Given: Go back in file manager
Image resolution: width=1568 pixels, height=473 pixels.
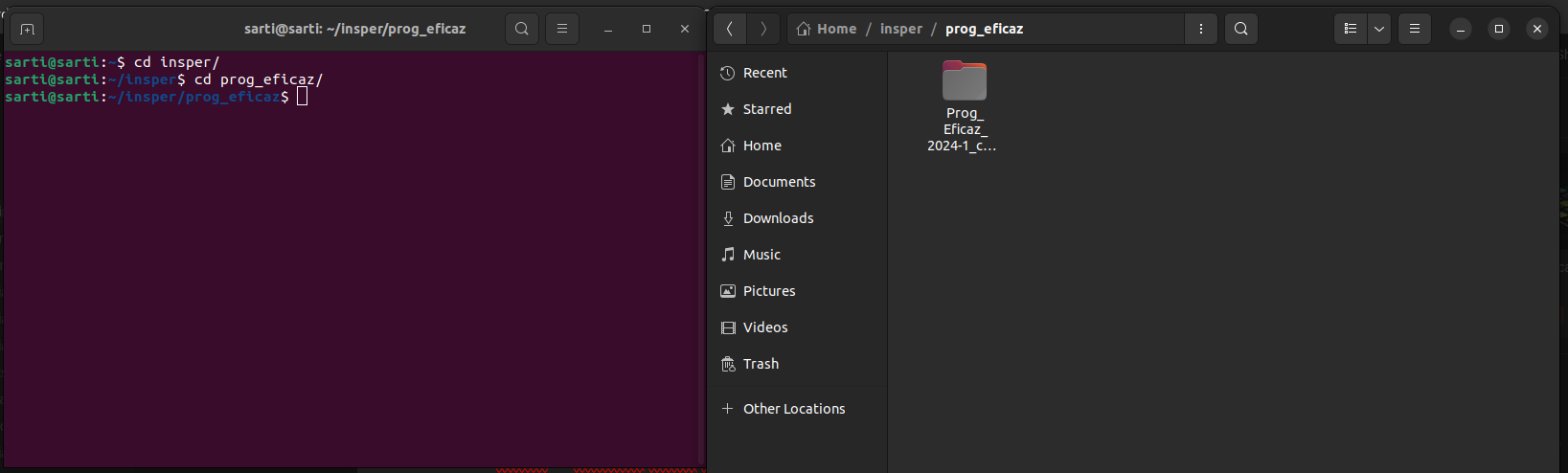Looking at the screenshot, I should click(730, 29).
